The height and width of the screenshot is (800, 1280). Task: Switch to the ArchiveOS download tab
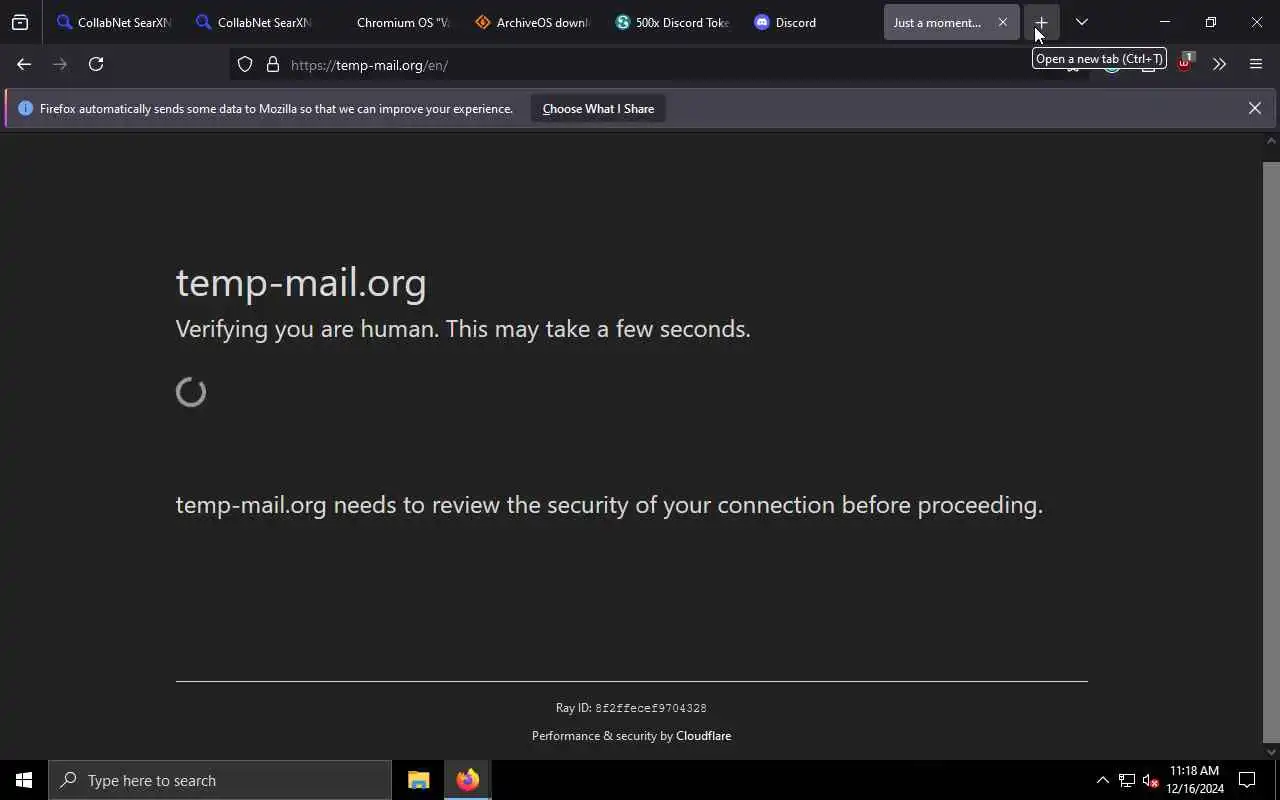click(534, 22)
